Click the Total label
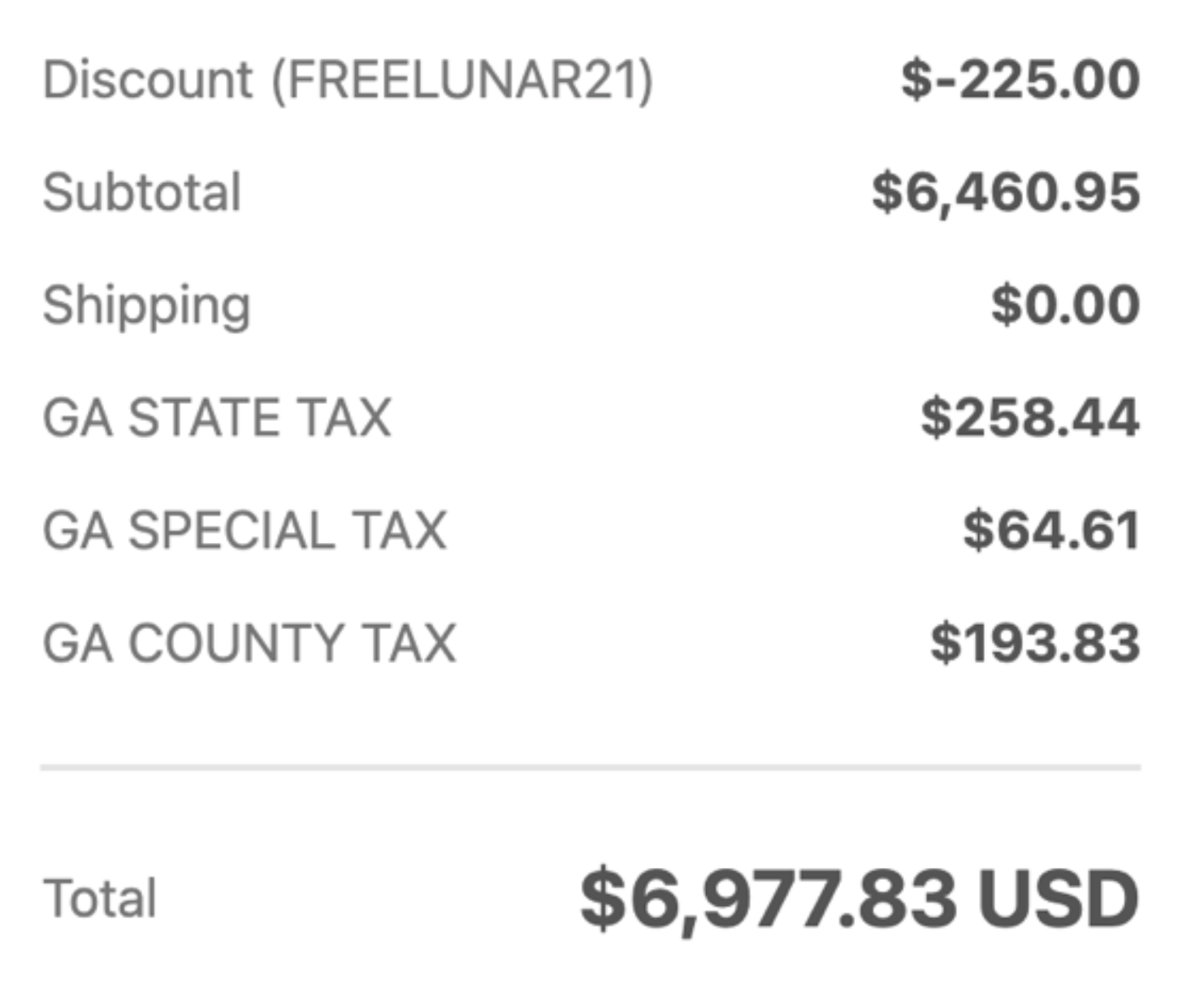 (x=100, y=899)
